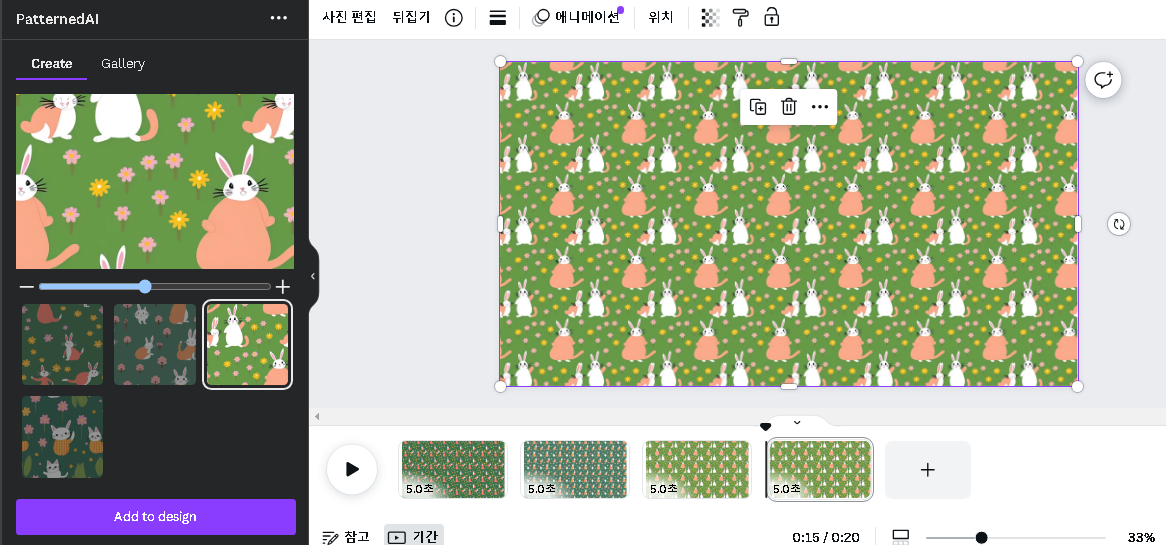The image size is (1166, 545).
Task: Increase pattern scale with the plus icon
Action: click(283, 287)
